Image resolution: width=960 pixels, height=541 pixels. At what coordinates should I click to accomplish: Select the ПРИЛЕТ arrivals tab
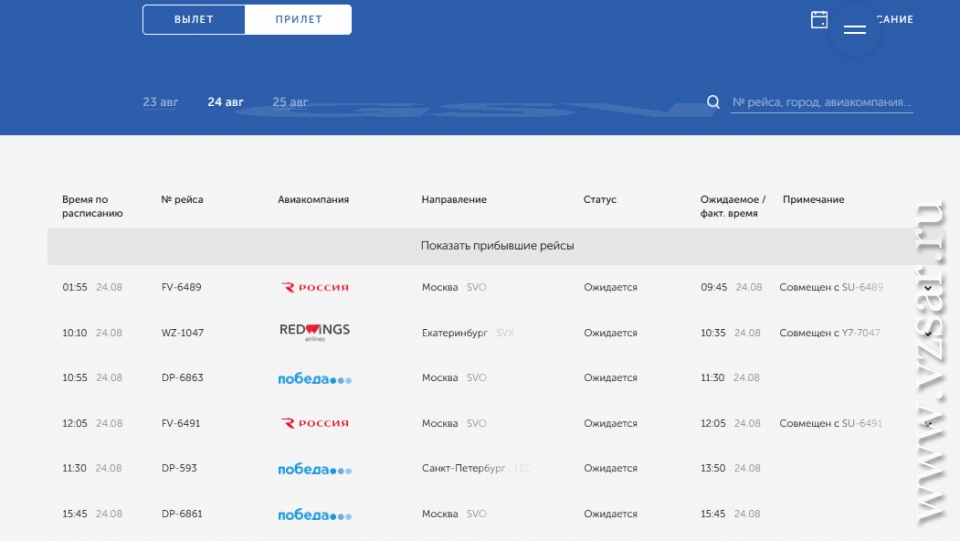click(298, 20)
